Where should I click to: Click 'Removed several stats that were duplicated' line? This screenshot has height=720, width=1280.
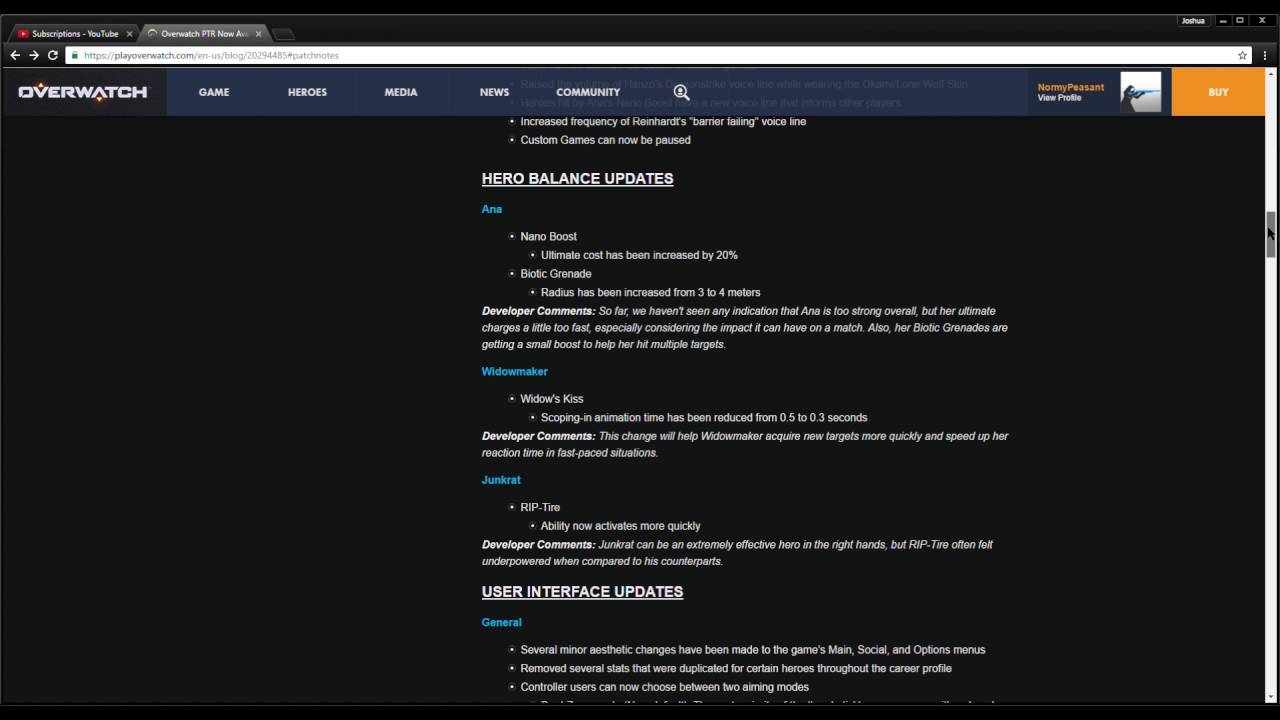(x=736, y=668)
